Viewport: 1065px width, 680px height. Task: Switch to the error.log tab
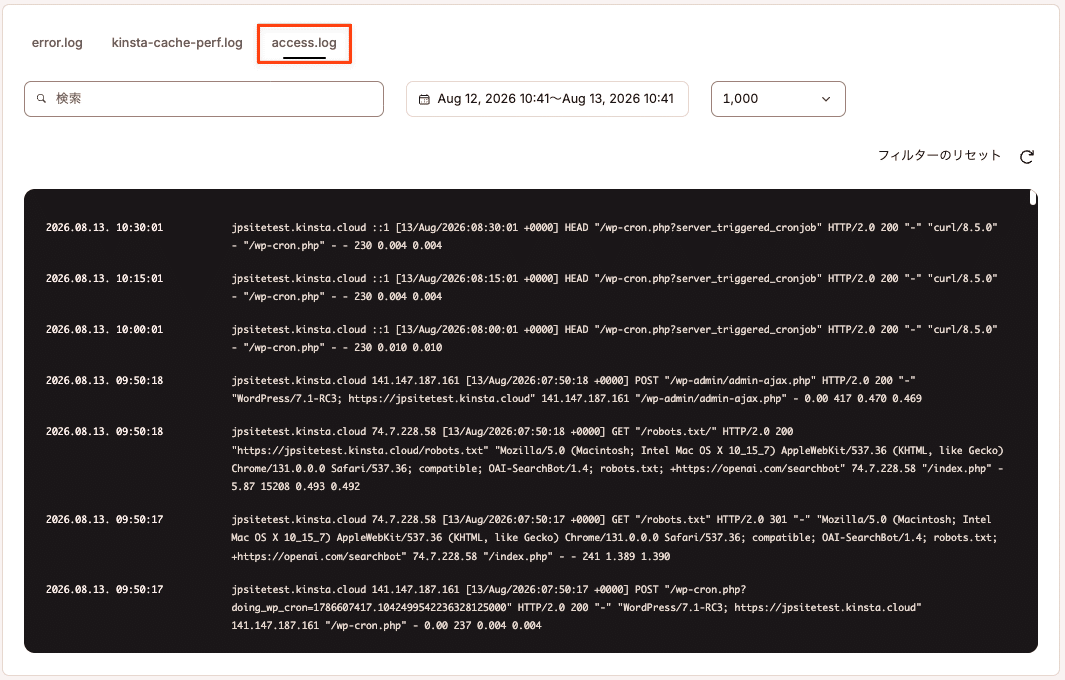click(57, 43)
